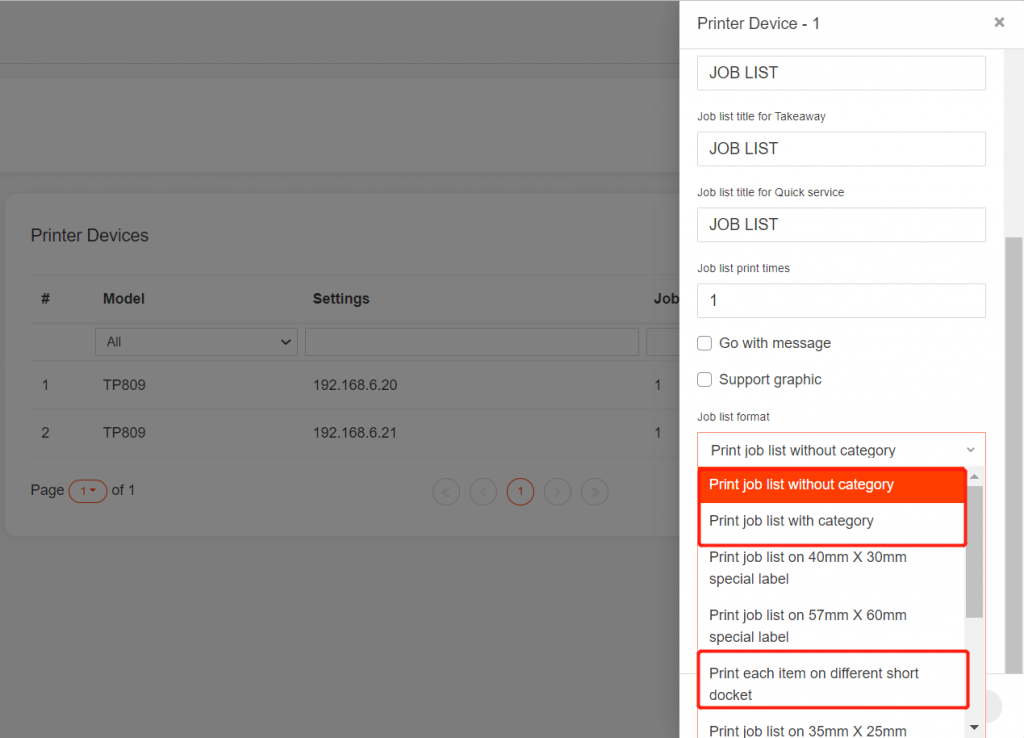Select printer row with 192.168.6.21

tap(355, 433)
